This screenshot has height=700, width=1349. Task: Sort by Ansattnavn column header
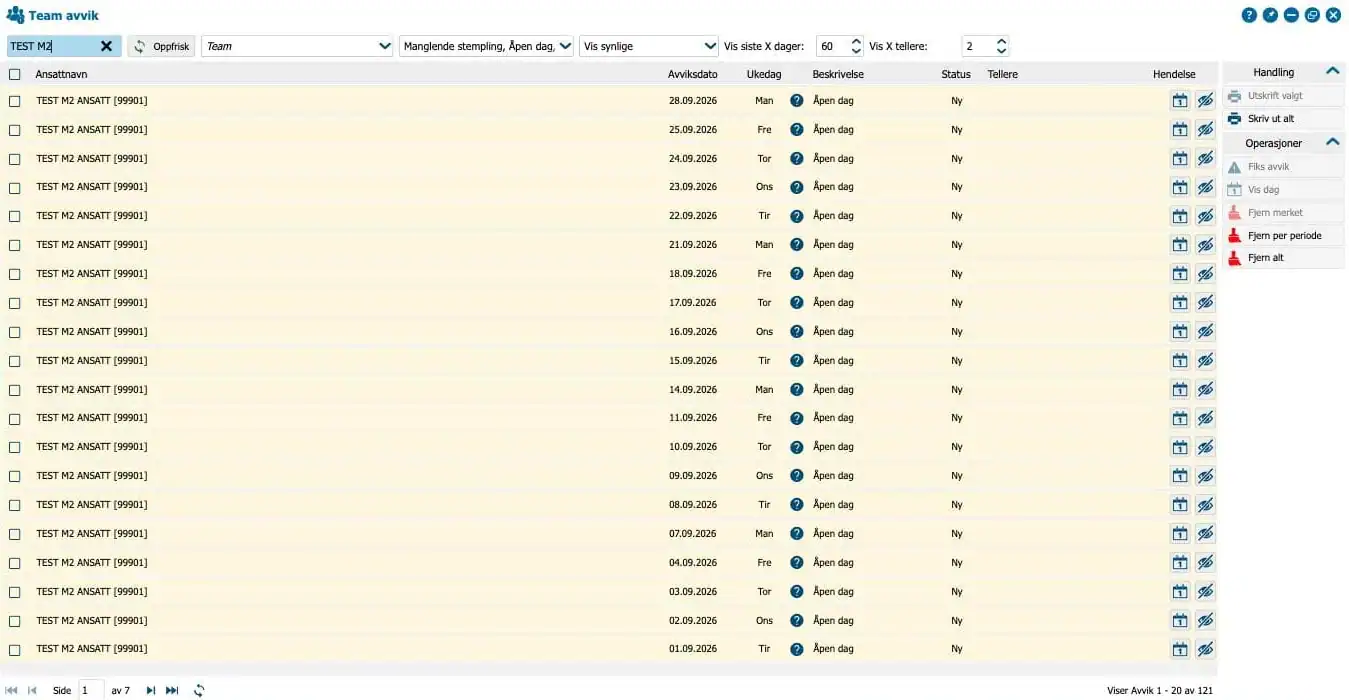pyautogui.click(x=61, y=74)
